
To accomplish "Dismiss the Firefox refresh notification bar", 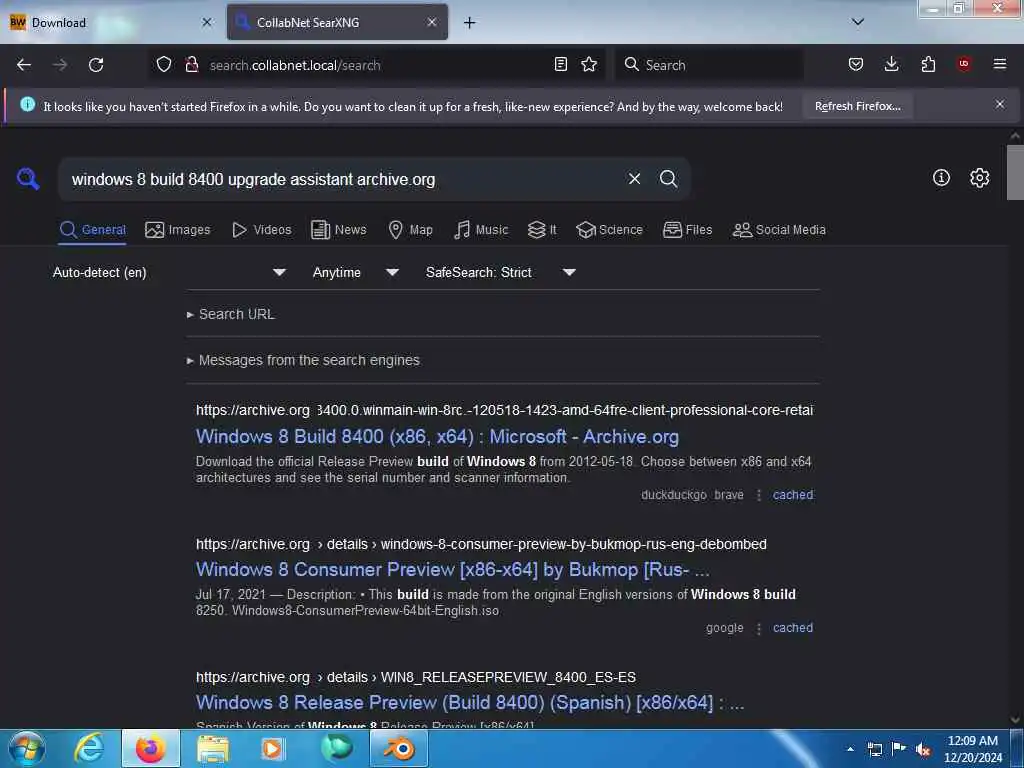I will (1000, 104).
